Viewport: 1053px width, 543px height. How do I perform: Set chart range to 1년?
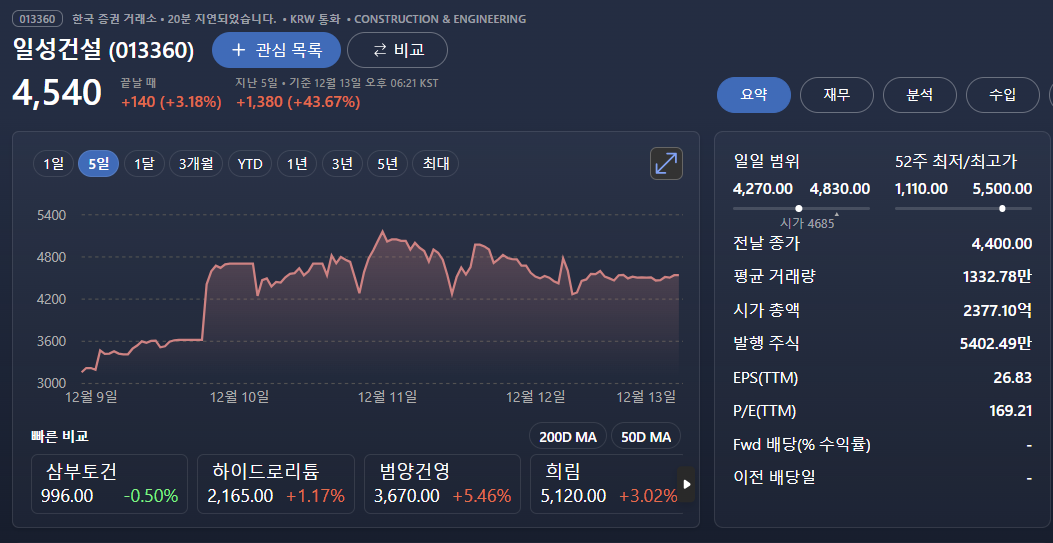(x=297, y=164)
